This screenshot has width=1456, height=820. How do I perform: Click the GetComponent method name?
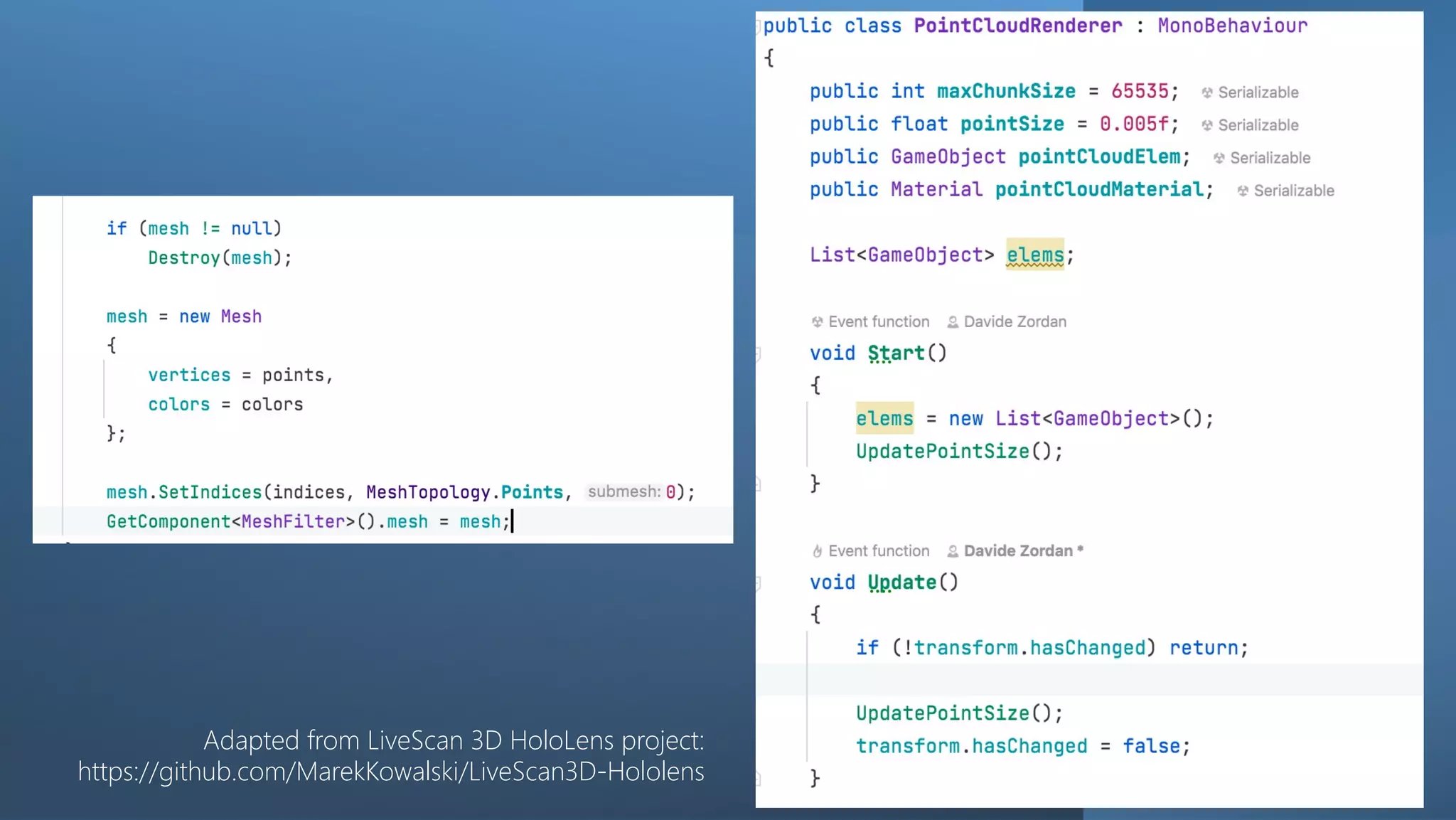pyautogui.click(x=168, y=522)
